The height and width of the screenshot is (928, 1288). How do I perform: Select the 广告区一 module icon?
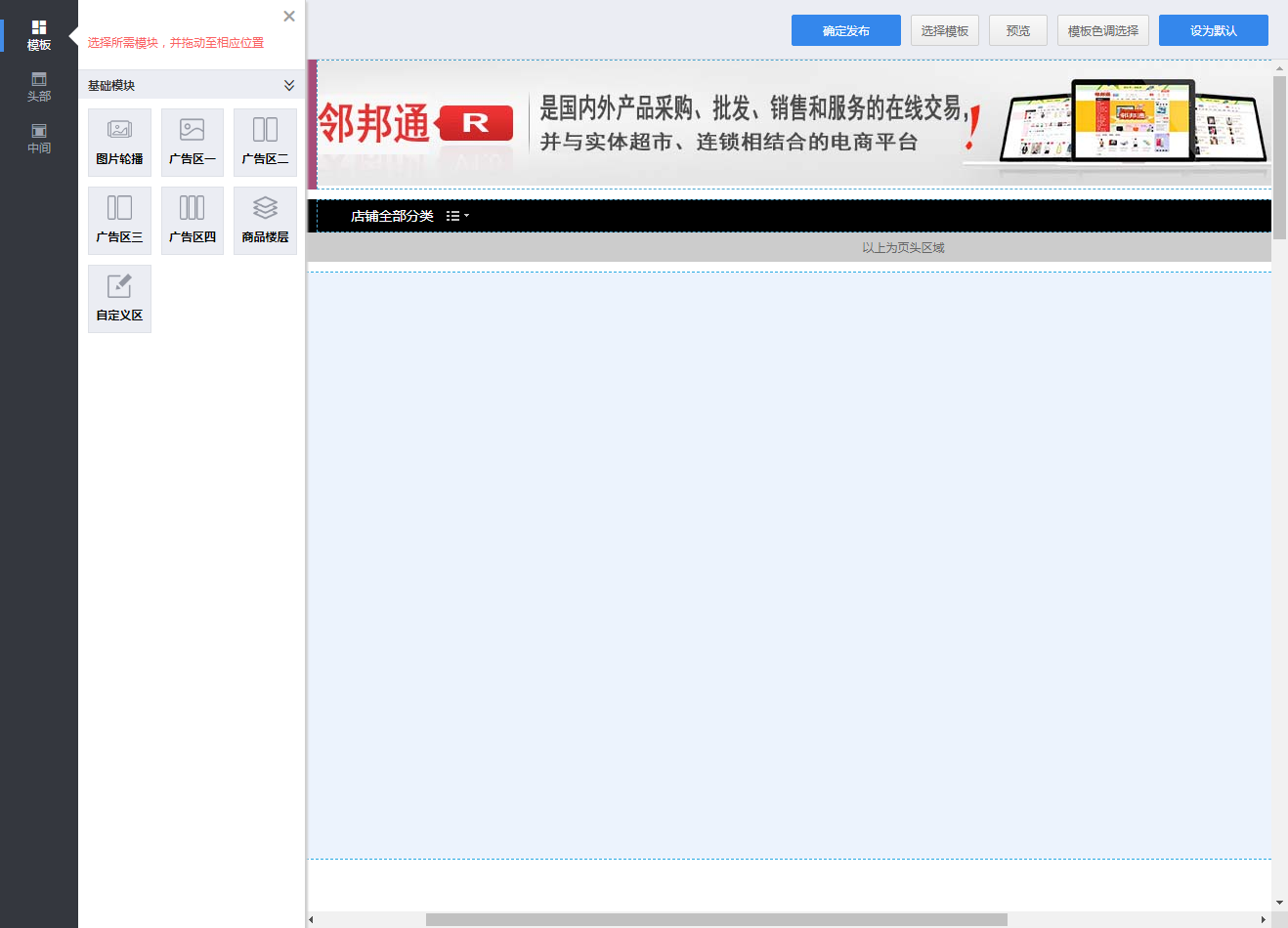(x=193, y=142)
